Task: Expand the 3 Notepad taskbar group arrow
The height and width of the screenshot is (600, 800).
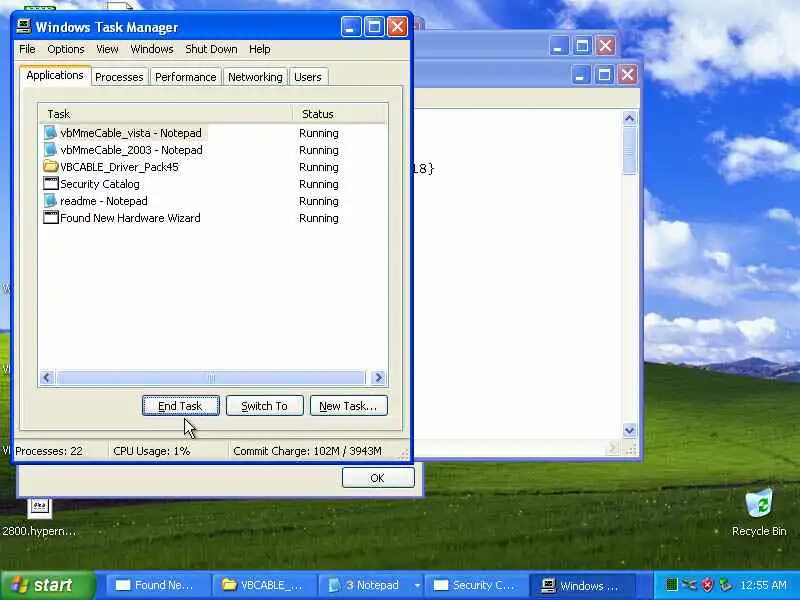Action: tap(417, 585)
